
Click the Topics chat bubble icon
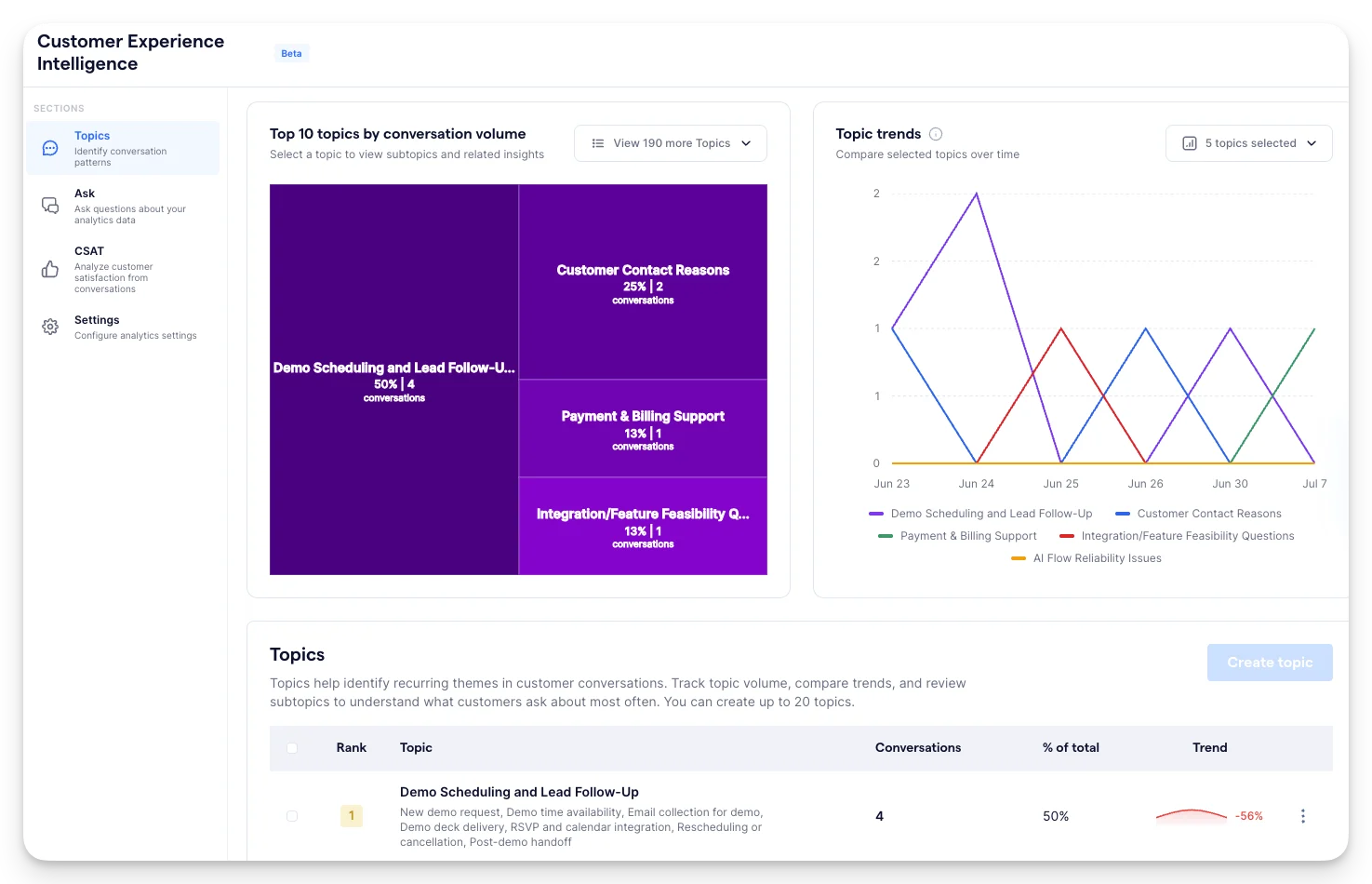(50, 149)
